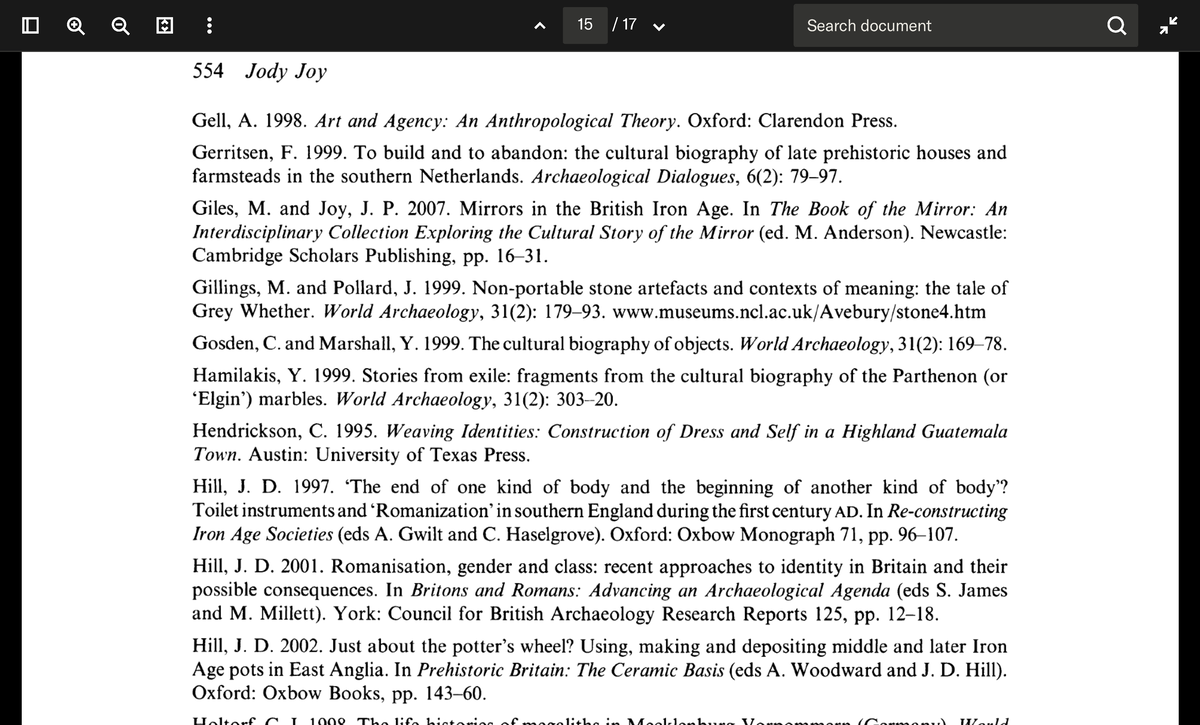Viewport: 1200px width, 725px height.
Task: Click the Hamilakis 1999 reference entry
Action: tap(599, 388)
